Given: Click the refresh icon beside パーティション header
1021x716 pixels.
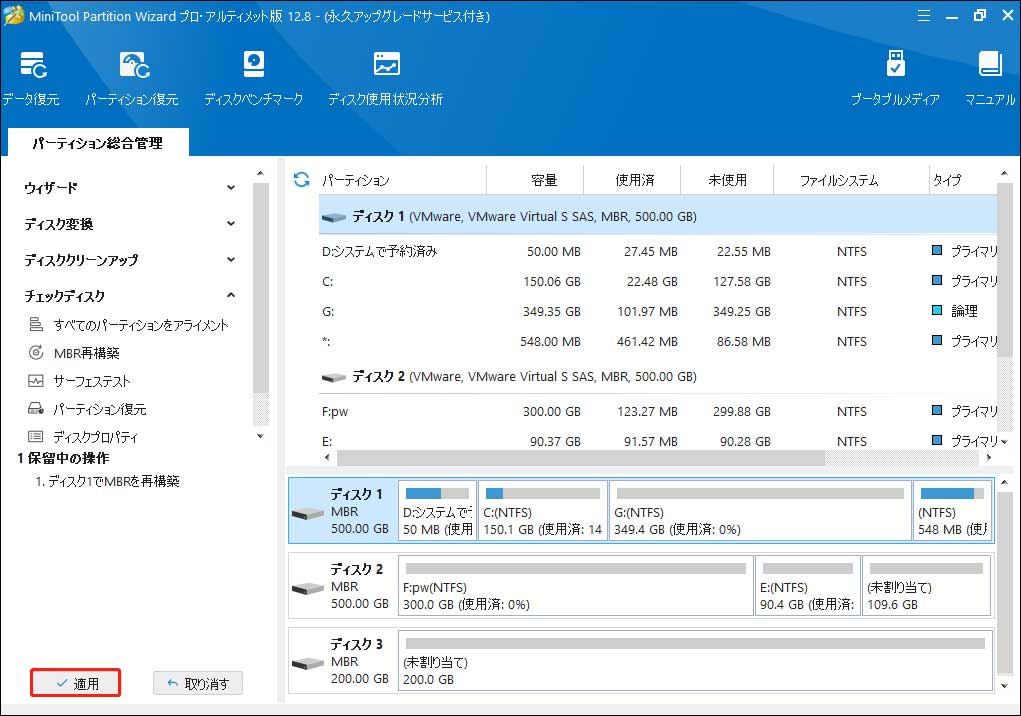Looking at the screenshot, I should click(301, 180).
